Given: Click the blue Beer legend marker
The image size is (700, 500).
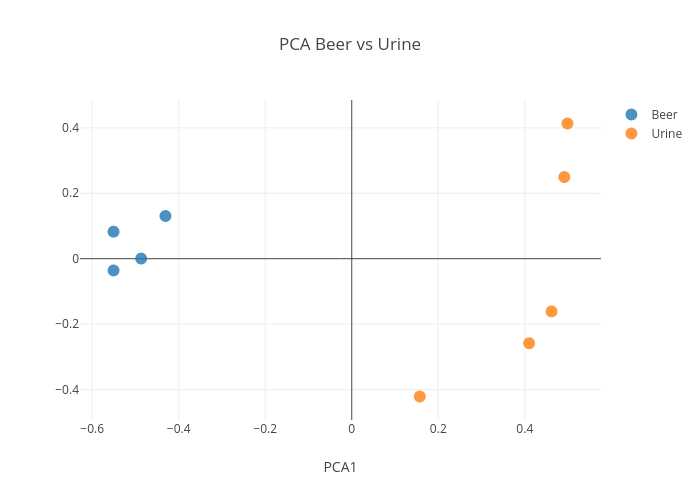Looking at the screenshot, I should 631,114.
